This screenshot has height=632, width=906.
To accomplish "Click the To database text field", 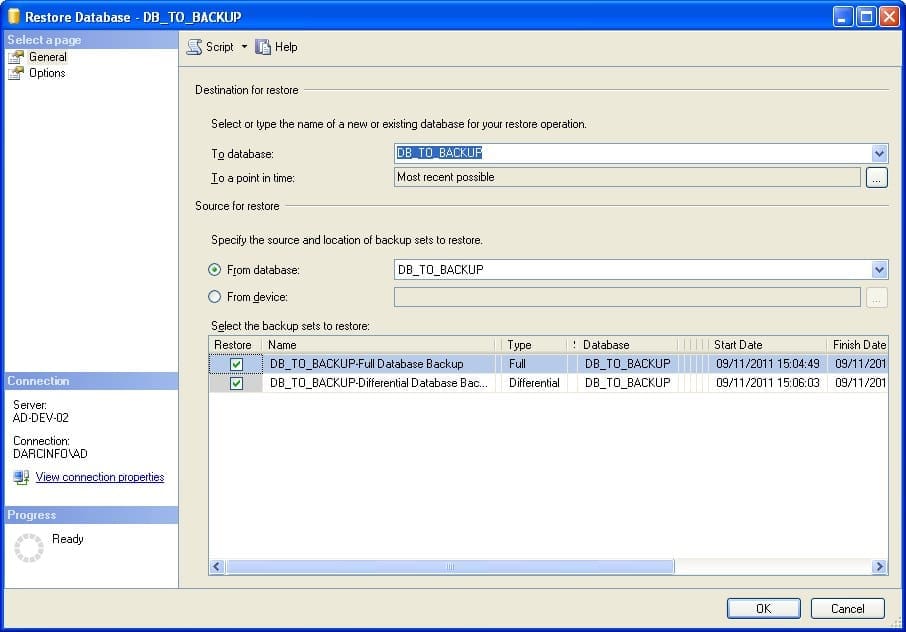I will click(633, 153).
